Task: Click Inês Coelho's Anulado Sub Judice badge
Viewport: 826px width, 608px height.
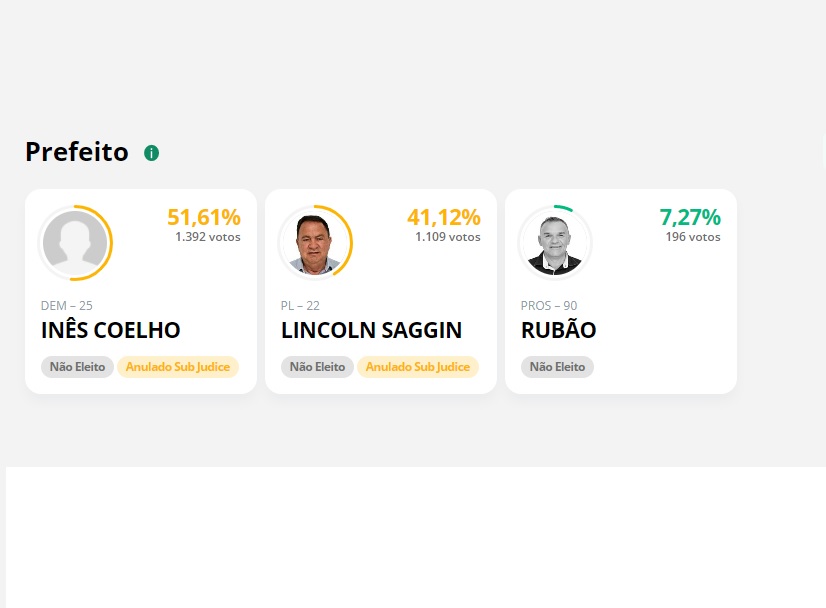Action: (178, 367)
